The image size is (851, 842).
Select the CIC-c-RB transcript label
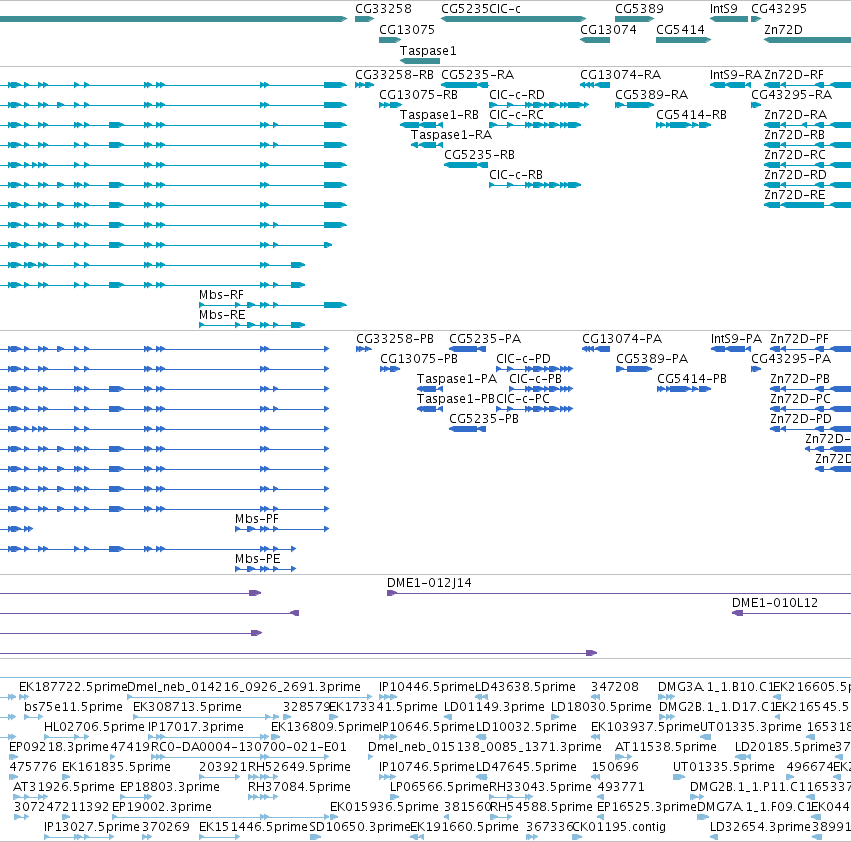coord(516,175)
